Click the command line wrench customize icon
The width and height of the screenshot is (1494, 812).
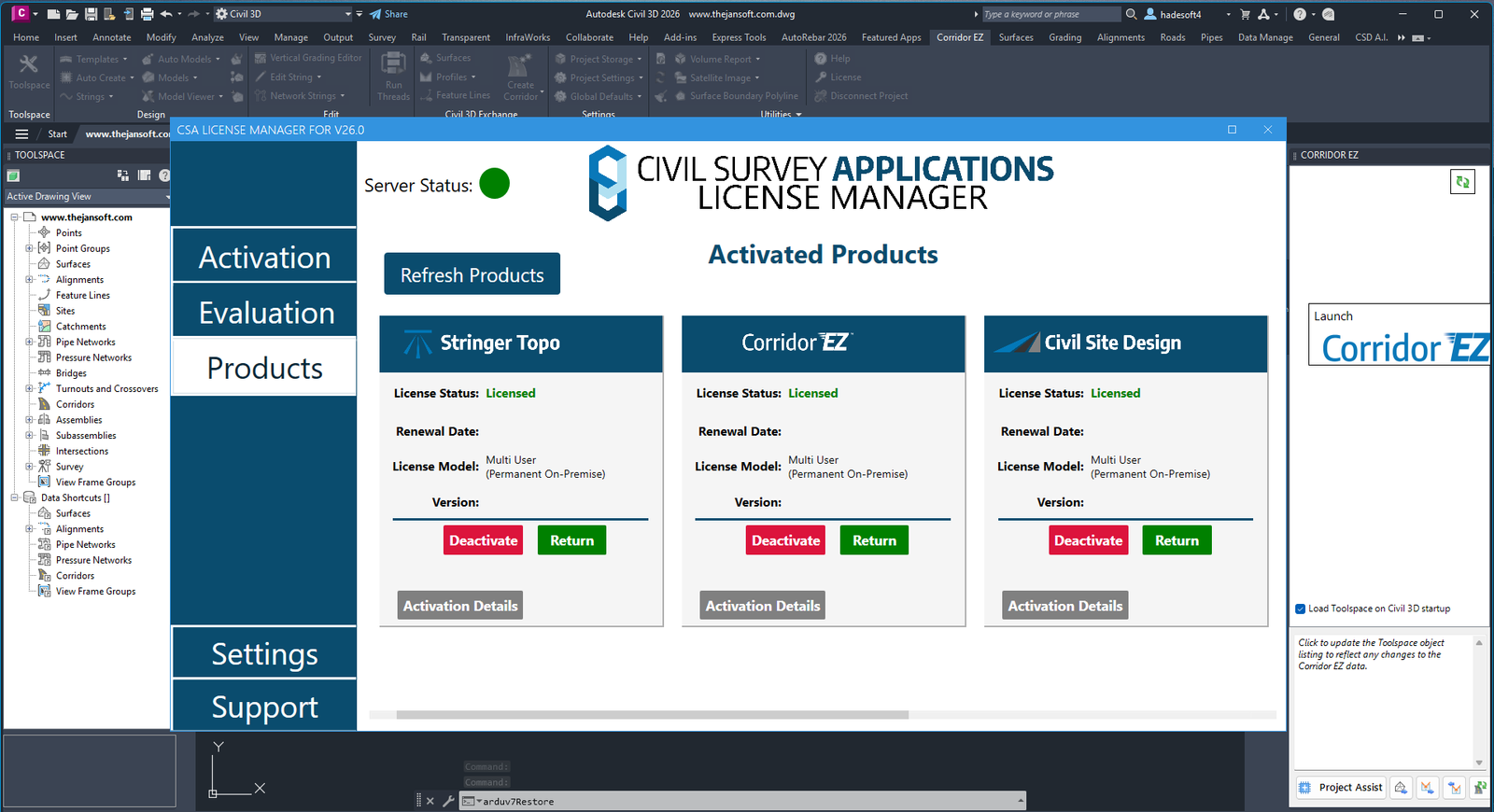click(x=447, y=801)
